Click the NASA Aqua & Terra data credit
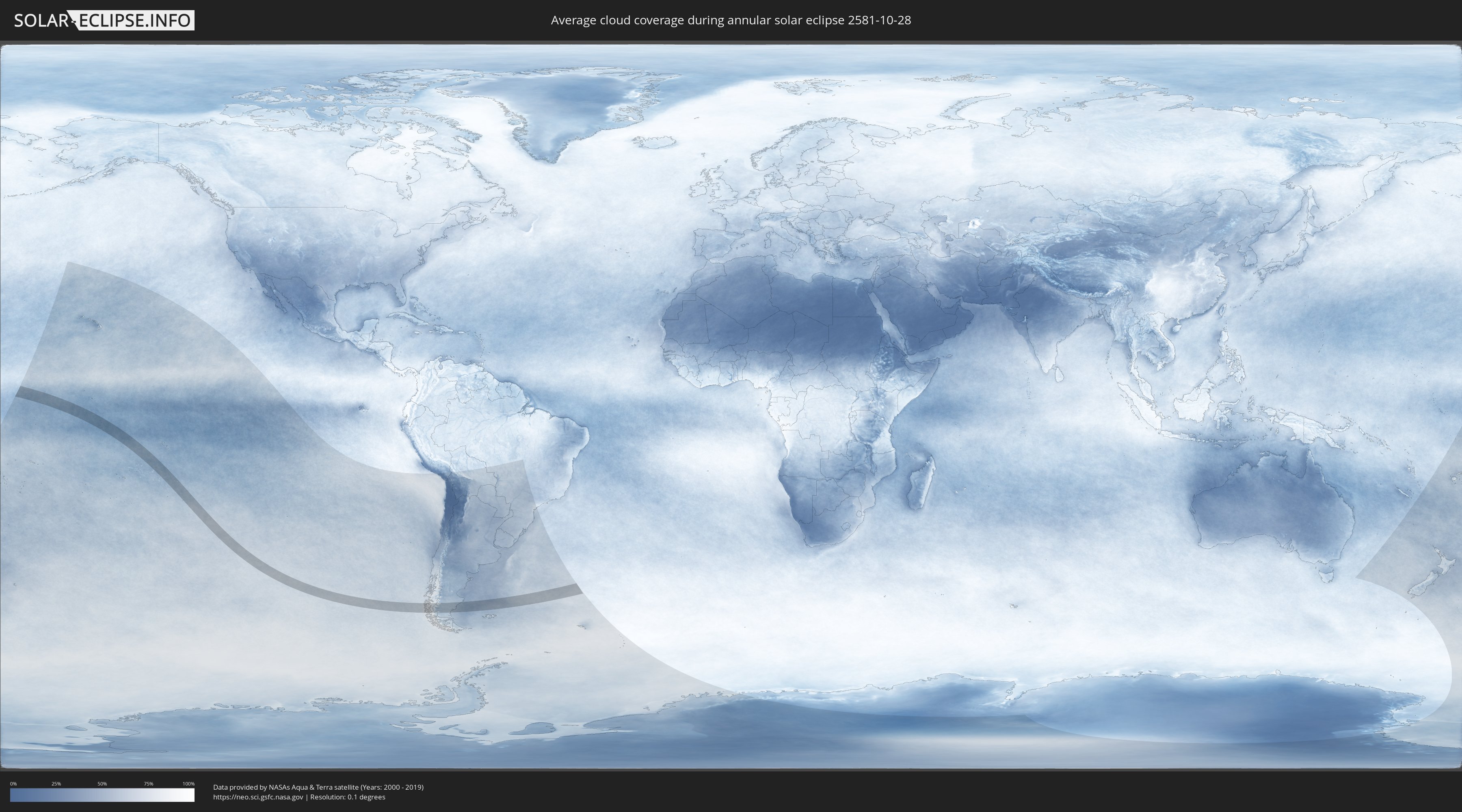The image size is (1462, 812). tap(318, 787)
